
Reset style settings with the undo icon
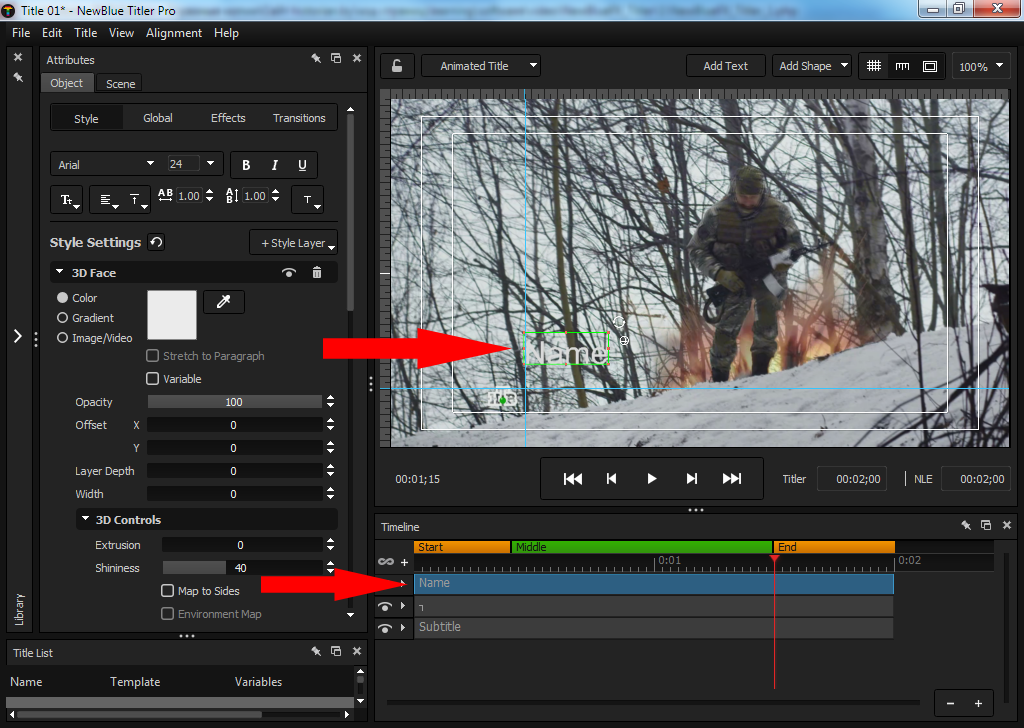[156, 242]
